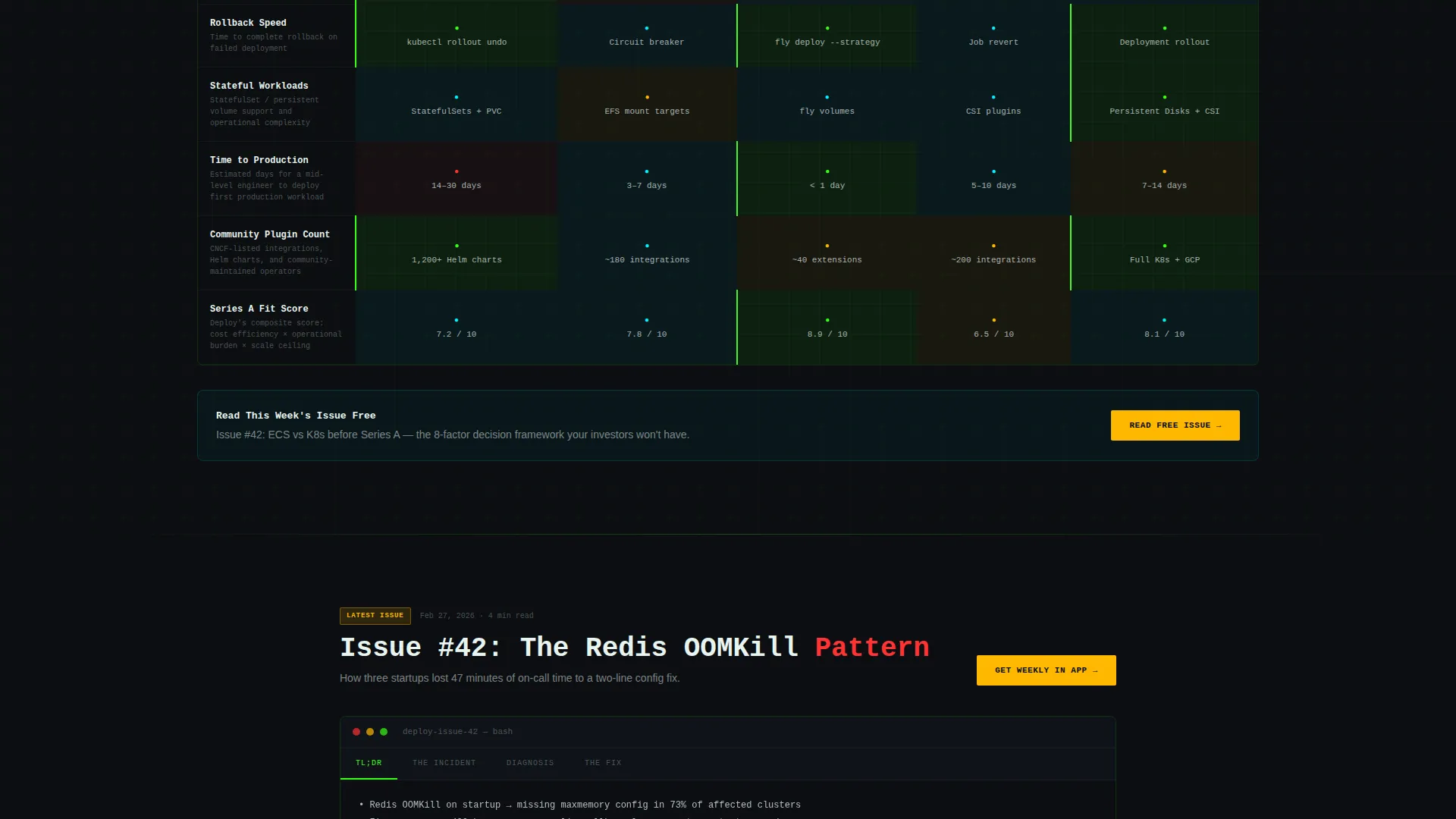Image resolution: width=1456 pixels, height=819 pixels.
Task: Select the '< 1 day' cell
Action: click(827, 178)
